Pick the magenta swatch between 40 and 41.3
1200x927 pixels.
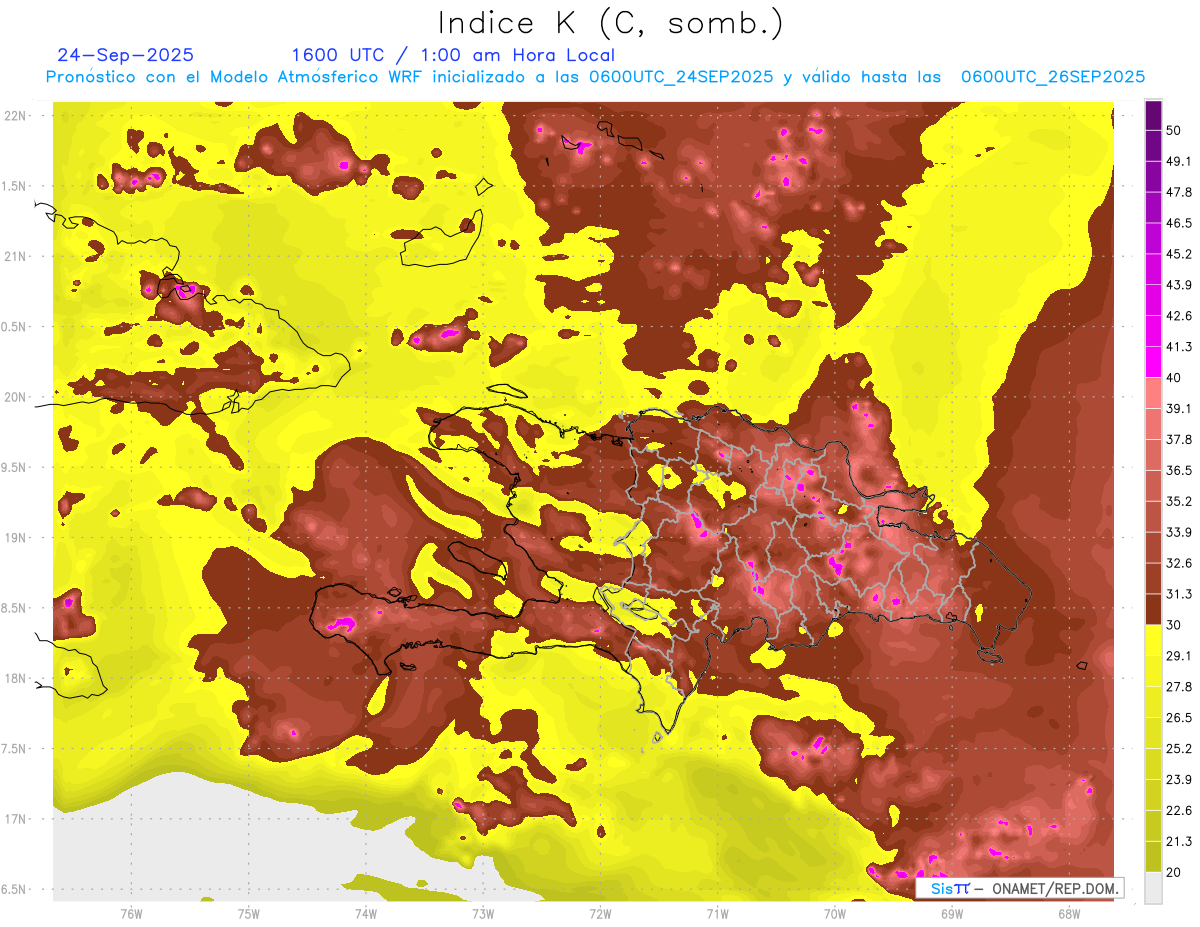pos(1154,362)
